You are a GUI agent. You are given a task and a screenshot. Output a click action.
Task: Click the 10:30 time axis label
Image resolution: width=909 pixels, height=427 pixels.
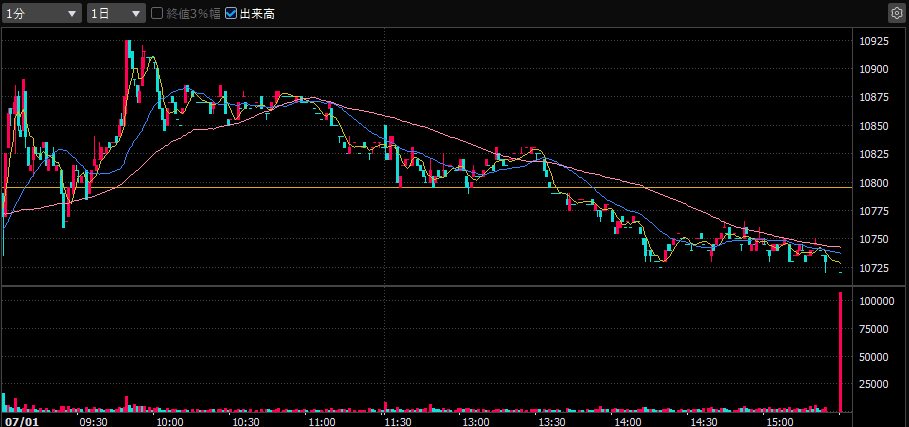pos(245,421)
